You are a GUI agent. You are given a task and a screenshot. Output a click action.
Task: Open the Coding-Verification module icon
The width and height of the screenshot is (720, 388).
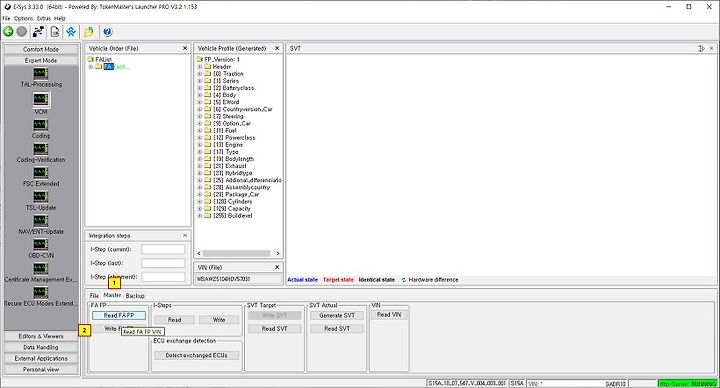pyautogui.click(x=41, y=149)
